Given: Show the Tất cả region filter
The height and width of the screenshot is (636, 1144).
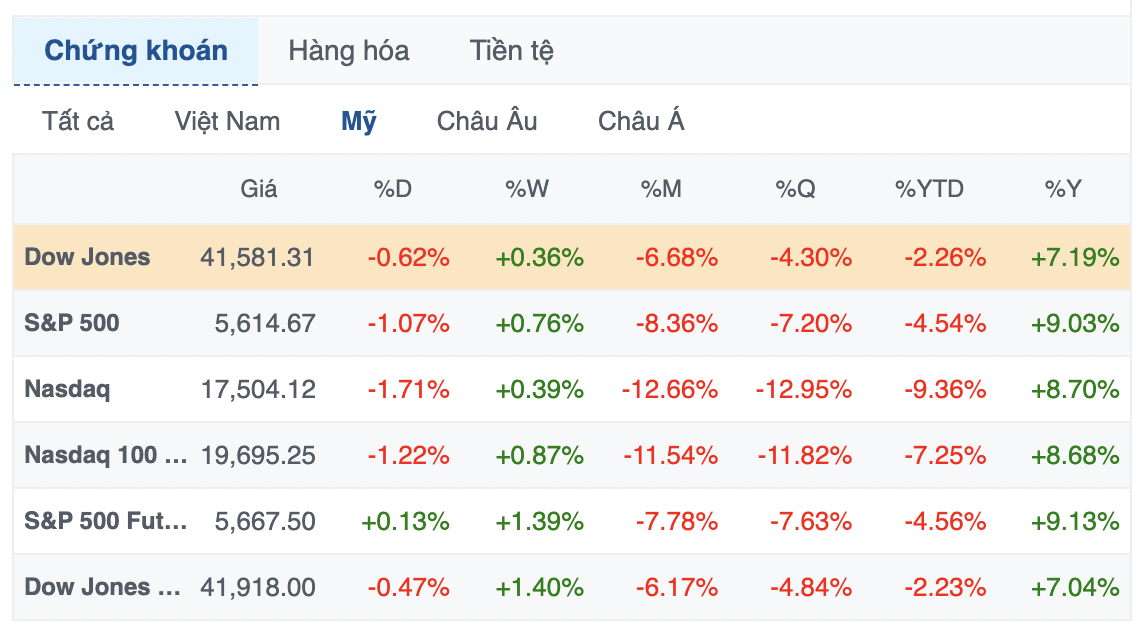Looking at the screenshot, I should coord(78,121).
